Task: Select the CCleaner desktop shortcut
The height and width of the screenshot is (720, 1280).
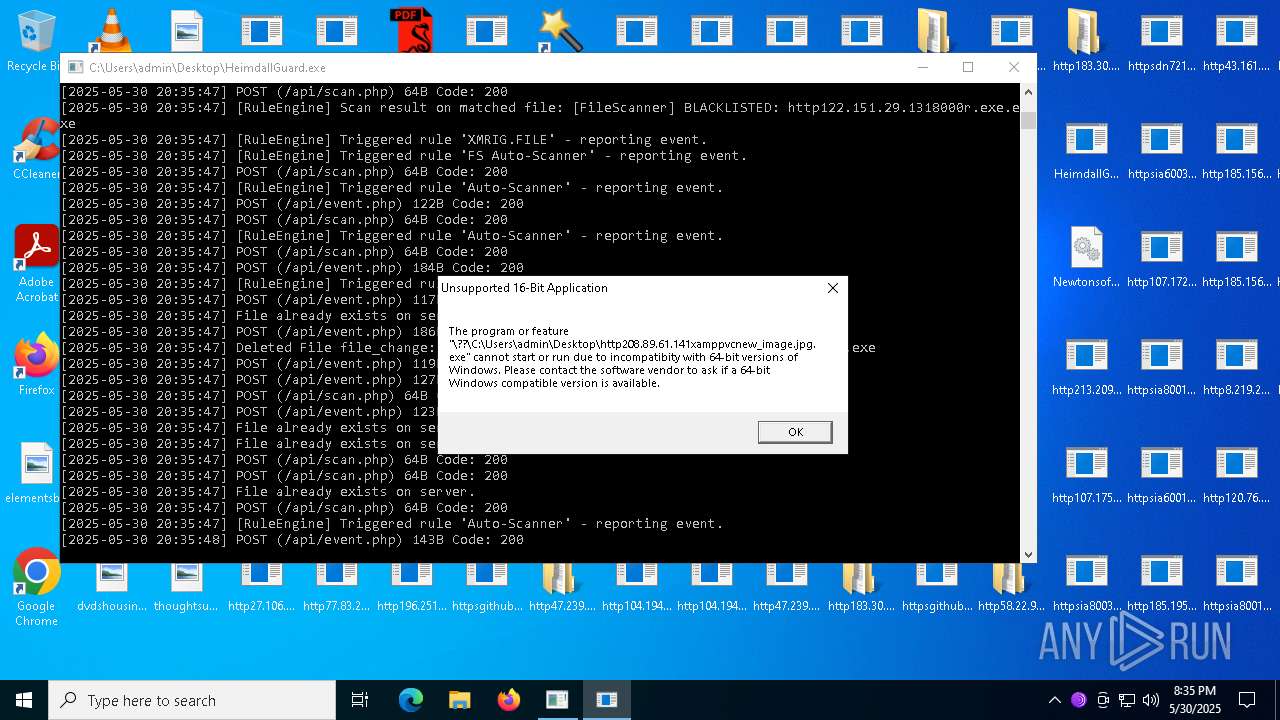Action: 36,149
